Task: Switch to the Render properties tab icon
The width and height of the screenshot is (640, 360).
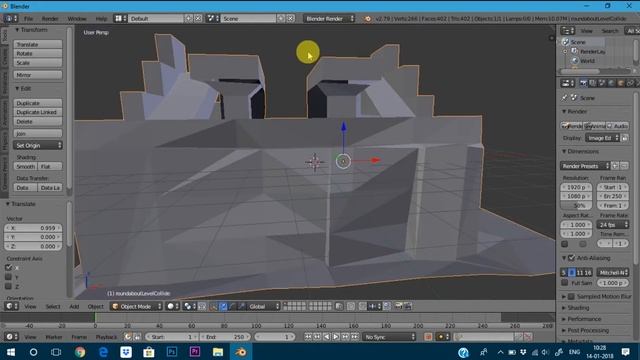Action: pos(583,83)
